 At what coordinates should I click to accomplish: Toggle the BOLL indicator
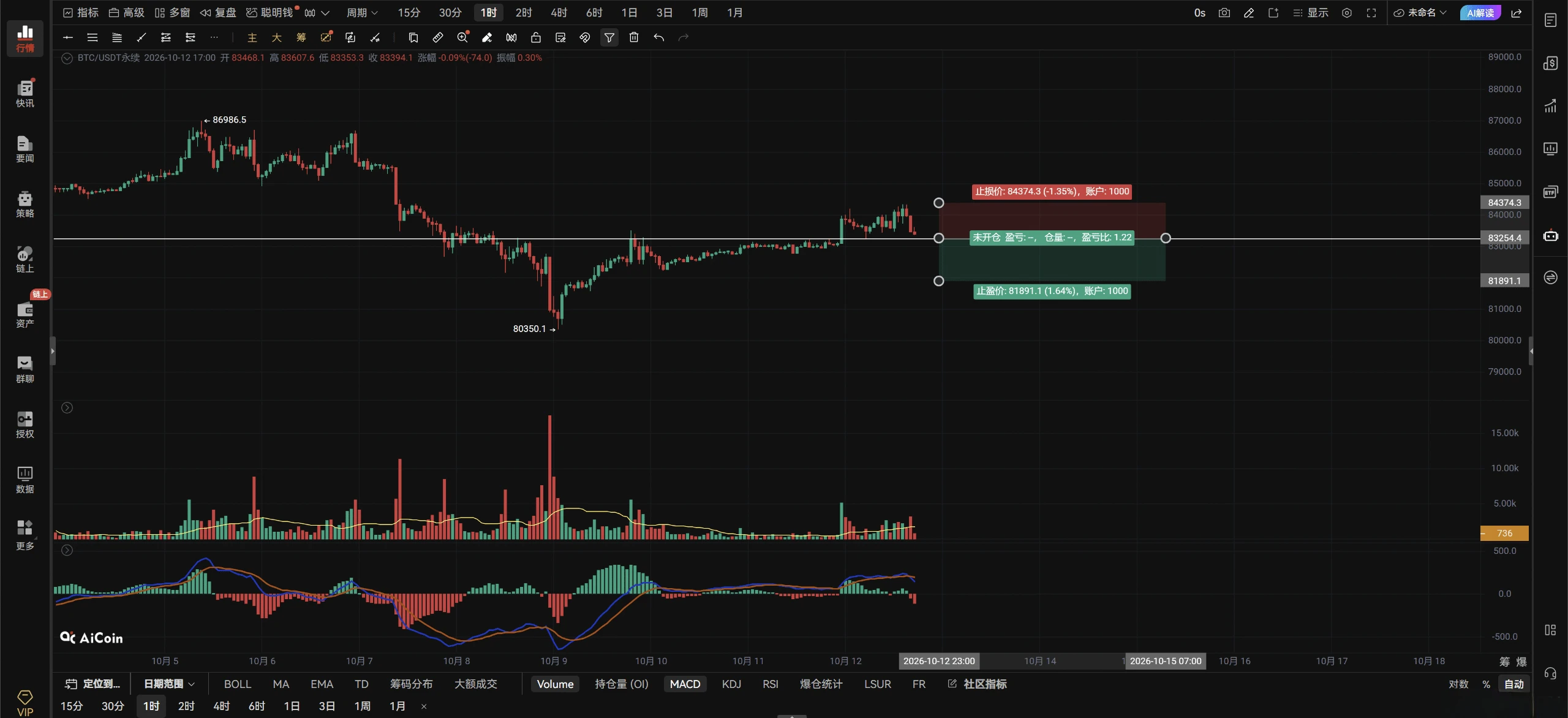coord(238,684)
